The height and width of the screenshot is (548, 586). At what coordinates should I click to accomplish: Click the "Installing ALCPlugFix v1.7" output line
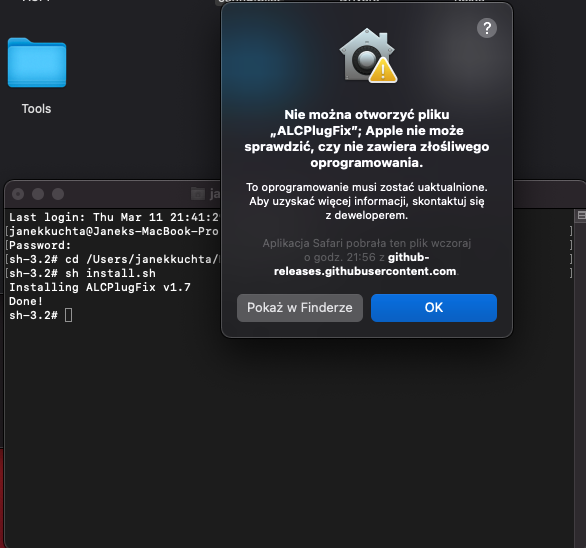100,287
